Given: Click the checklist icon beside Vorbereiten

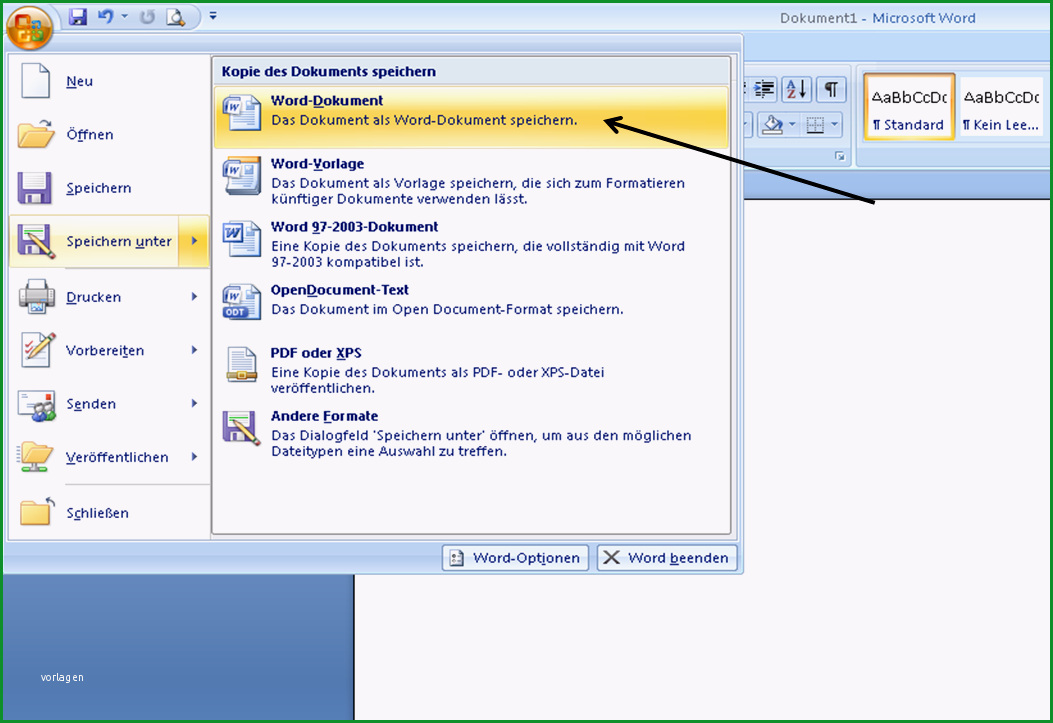Looking at the screenshot, I should pos(37,350).
